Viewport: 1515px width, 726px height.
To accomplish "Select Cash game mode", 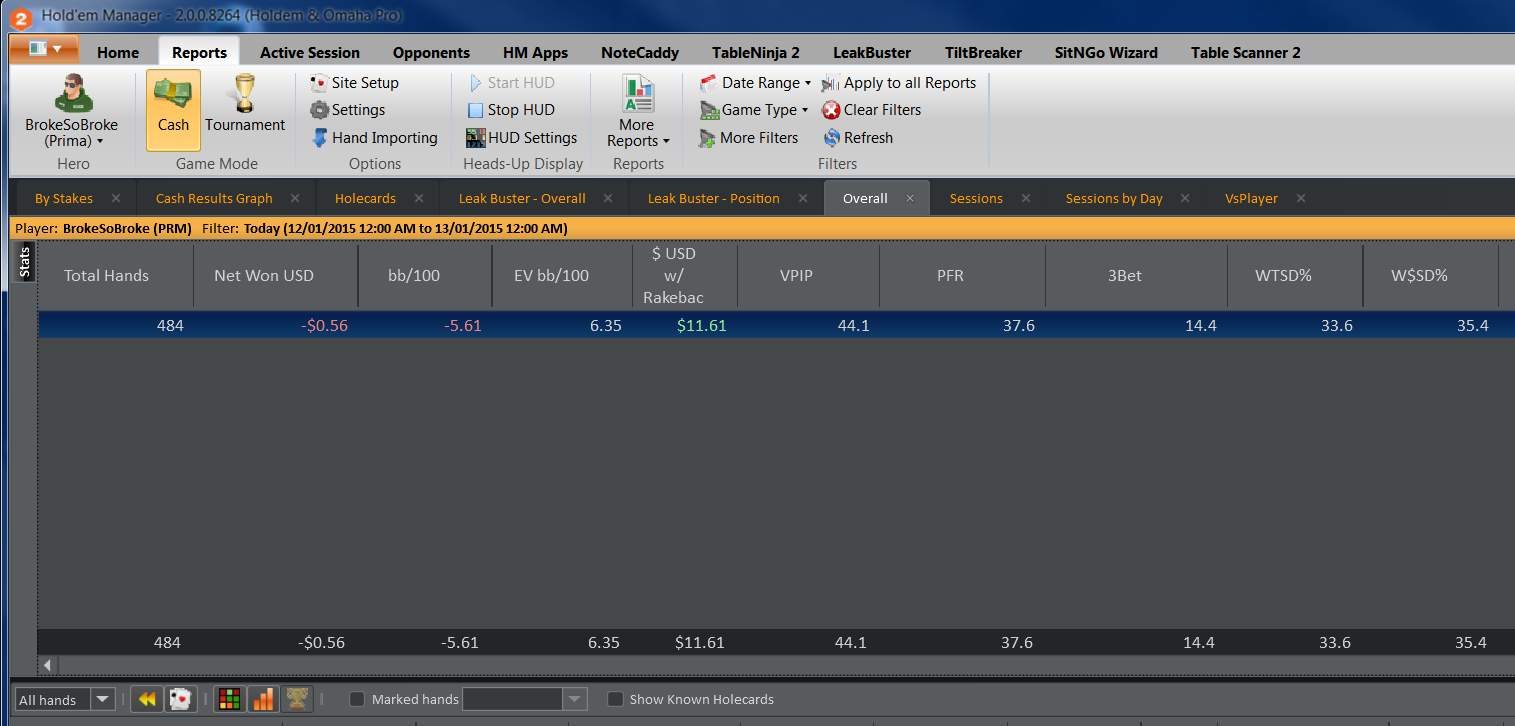I will 173,110.
